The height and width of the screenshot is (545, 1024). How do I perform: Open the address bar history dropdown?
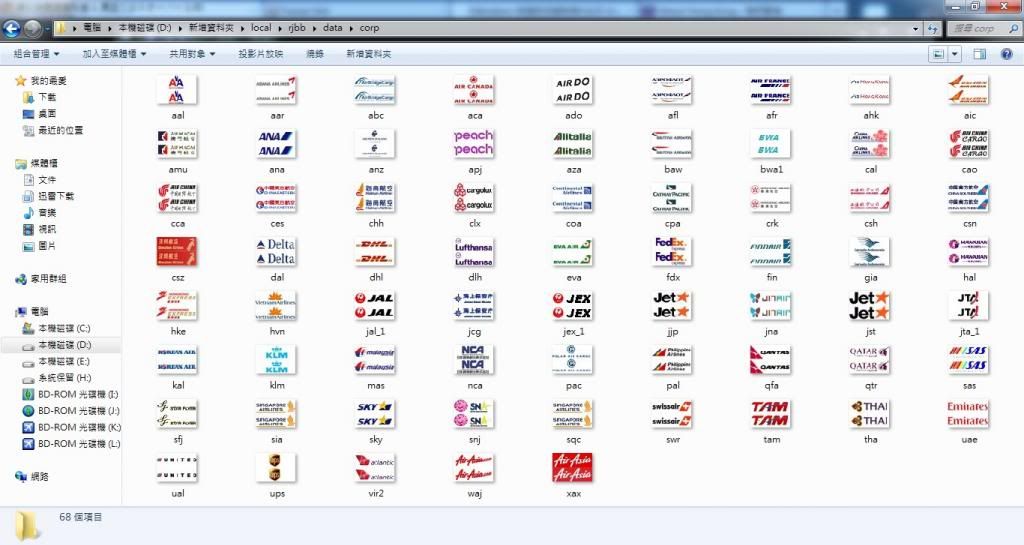[x=915, y=29]
